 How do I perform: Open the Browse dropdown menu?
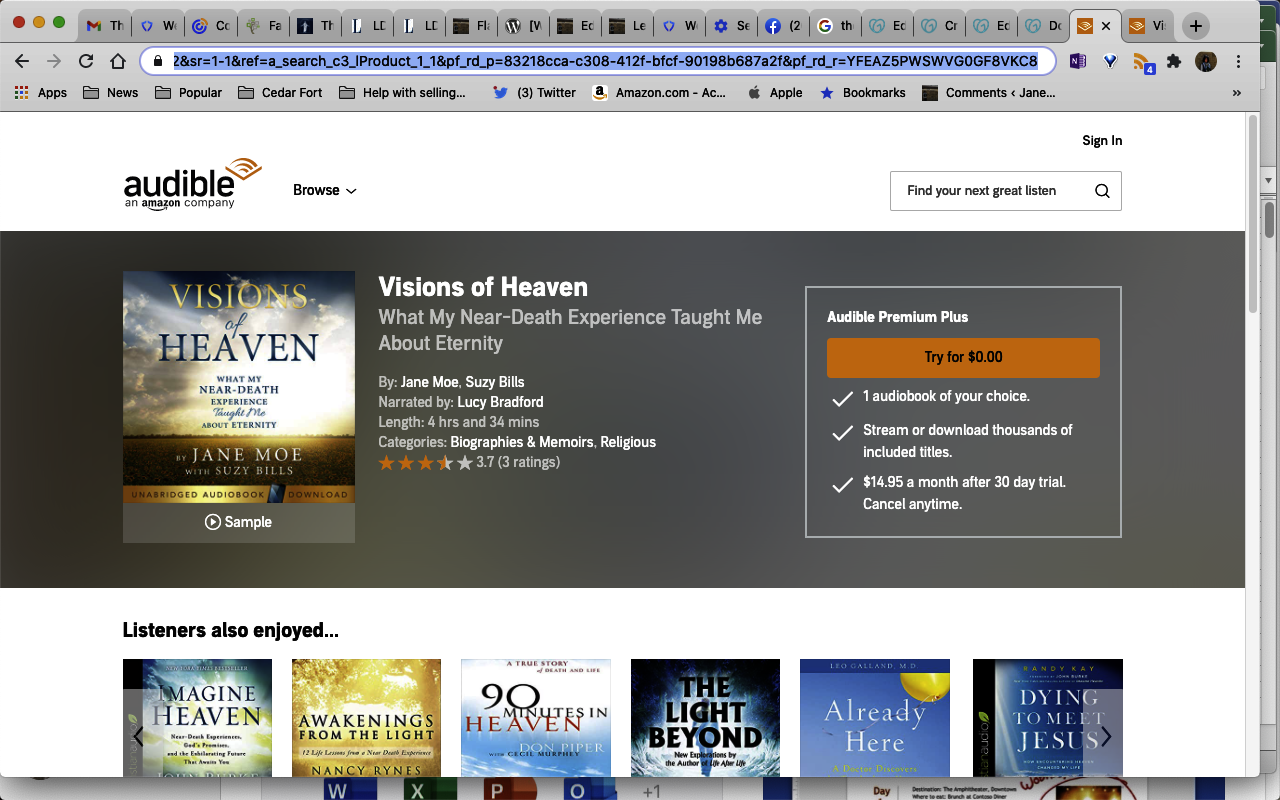pyautogui.click(x=325, y=190)
